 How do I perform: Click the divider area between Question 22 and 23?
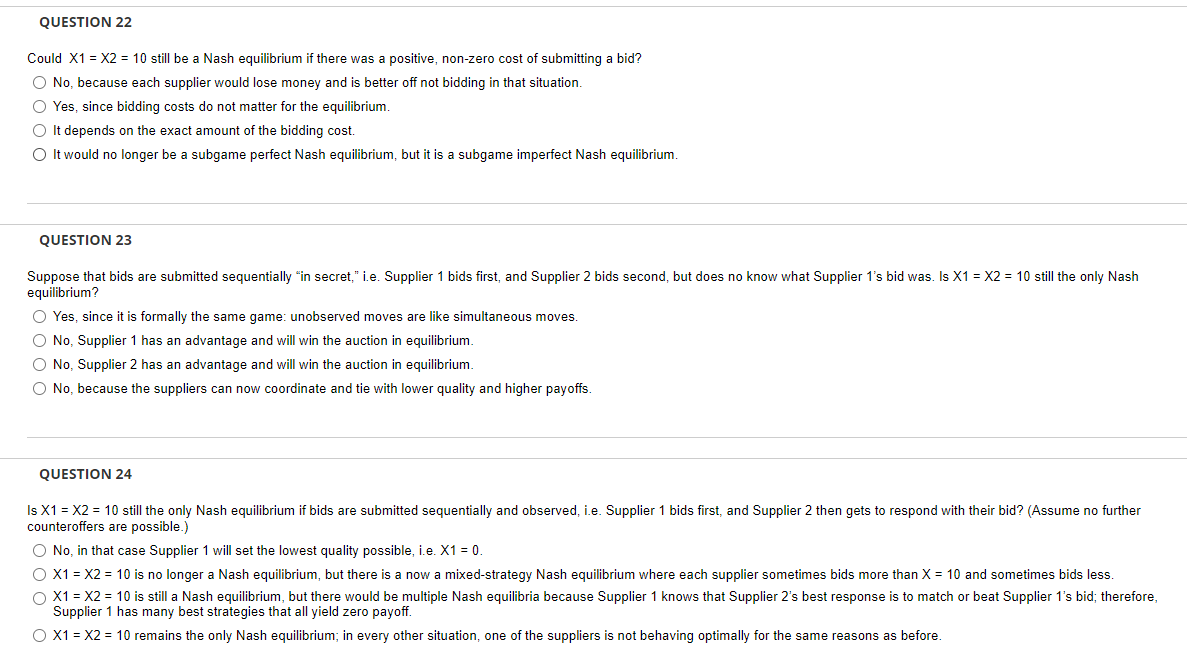tap(593, 212)
